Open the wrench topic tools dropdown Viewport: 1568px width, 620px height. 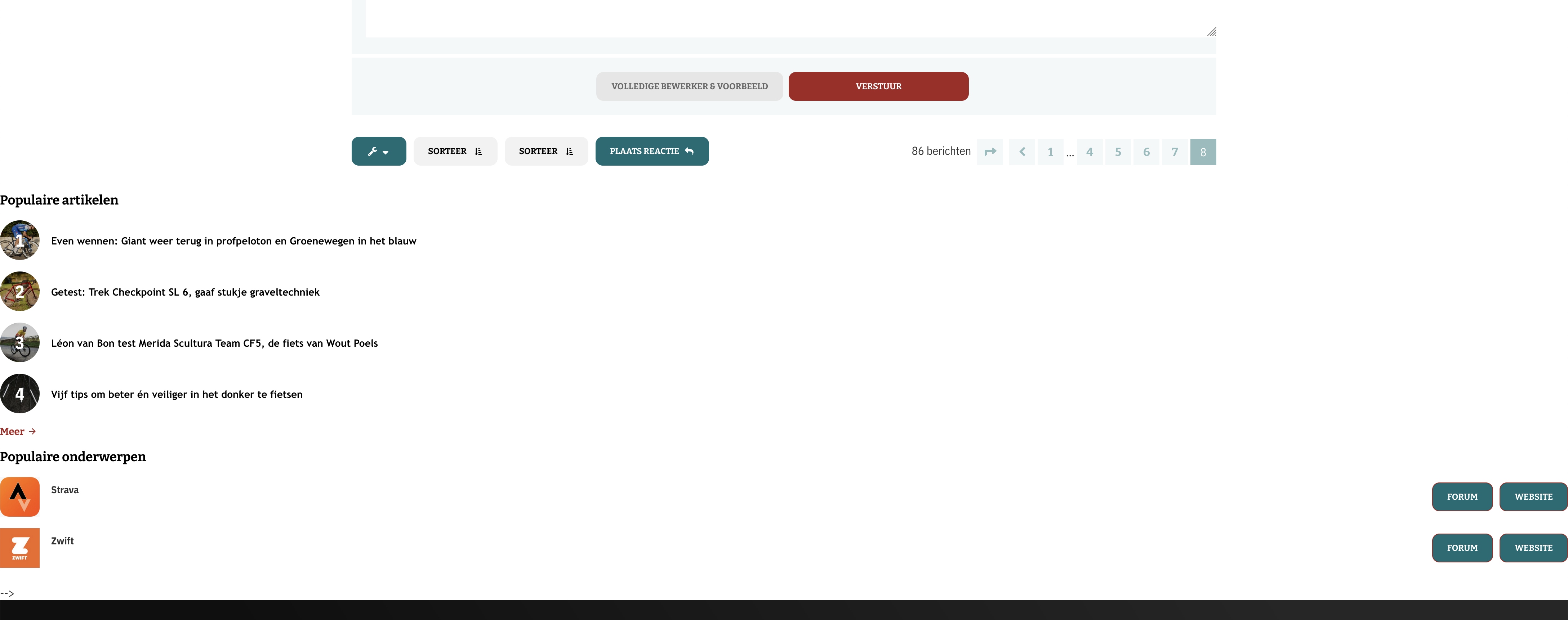pyautogui.click(x=379, y=152)
